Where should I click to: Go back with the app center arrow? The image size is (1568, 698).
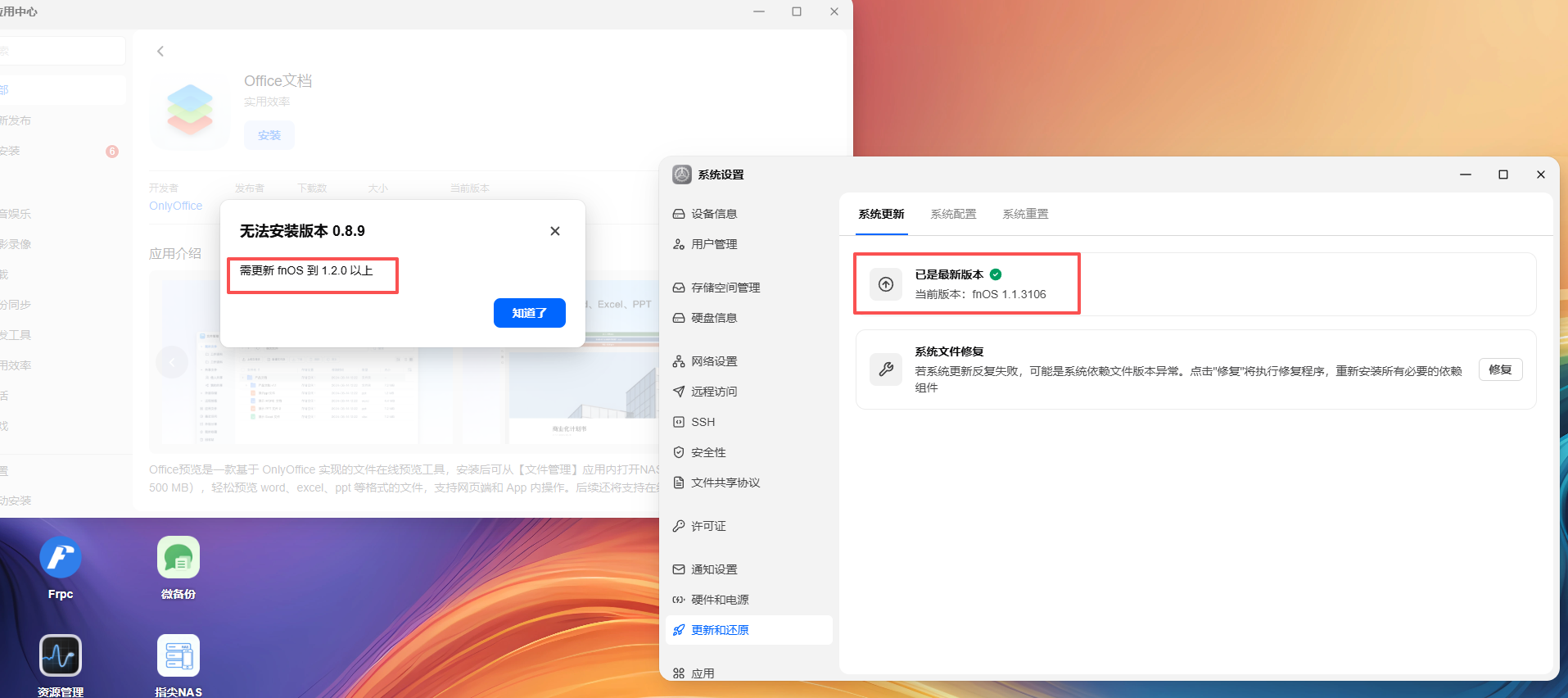160,51
